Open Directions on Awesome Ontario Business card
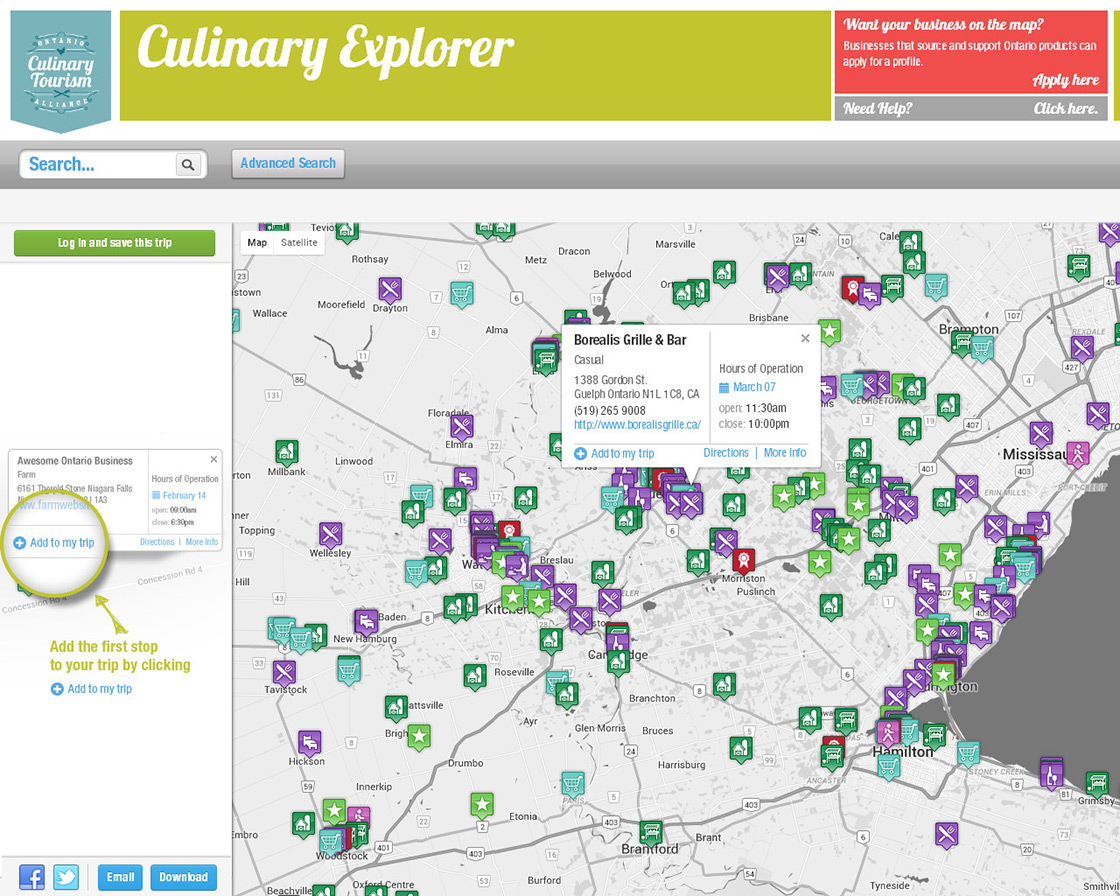Viewport: 1120px width, 896px height. (157, 542)
